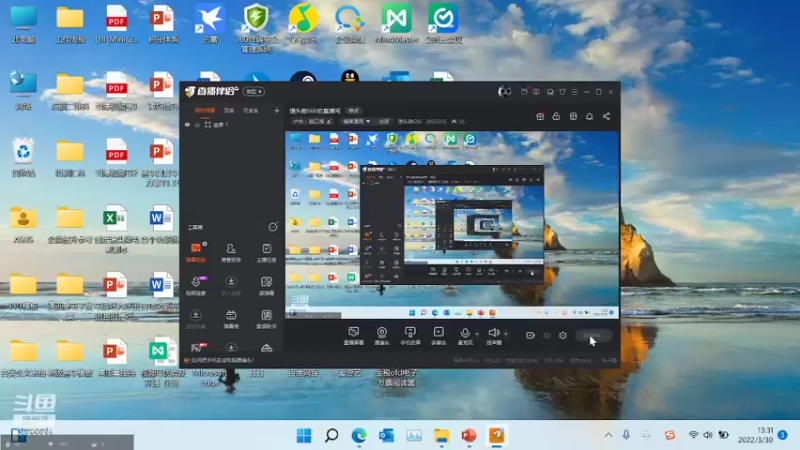Image resolution: width=800 pixels, height=450 pixels.
Task: Add a new source with plus button
Action: click(277, 110)
